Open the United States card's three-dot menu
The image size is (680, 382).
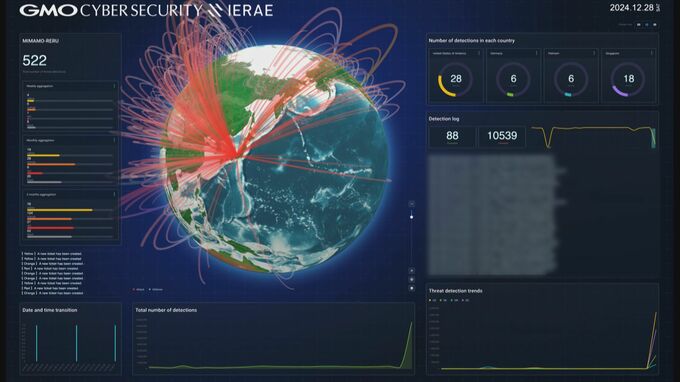pos(479,53)
